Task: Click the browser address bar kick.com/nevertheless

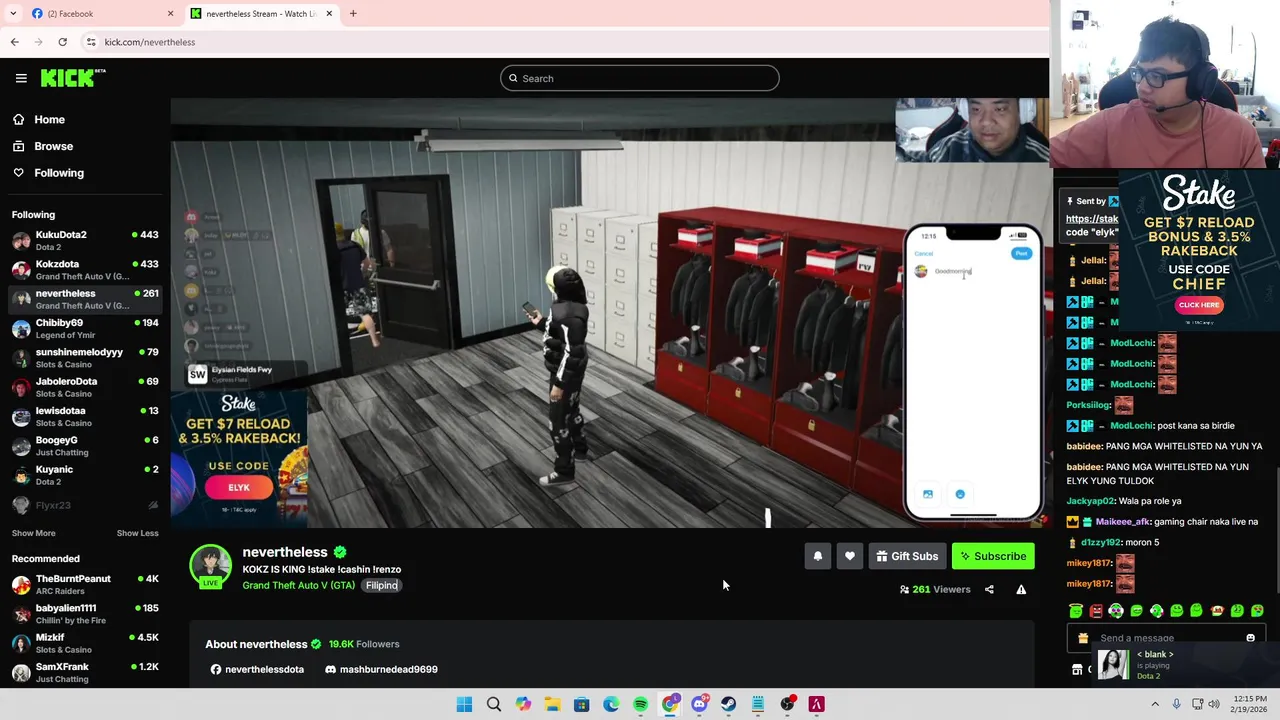Action: [150, 42]
